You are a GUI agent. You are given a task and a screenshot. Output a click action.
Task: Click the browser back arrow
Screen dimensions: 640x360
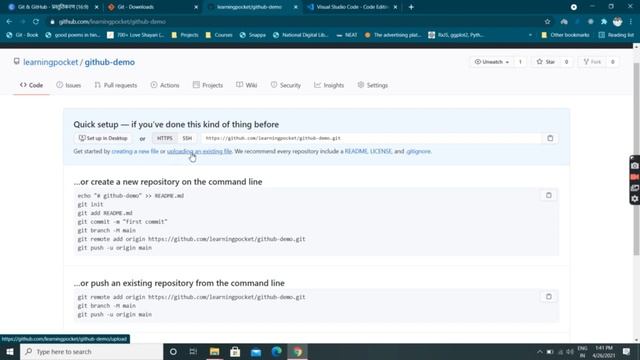9,22
